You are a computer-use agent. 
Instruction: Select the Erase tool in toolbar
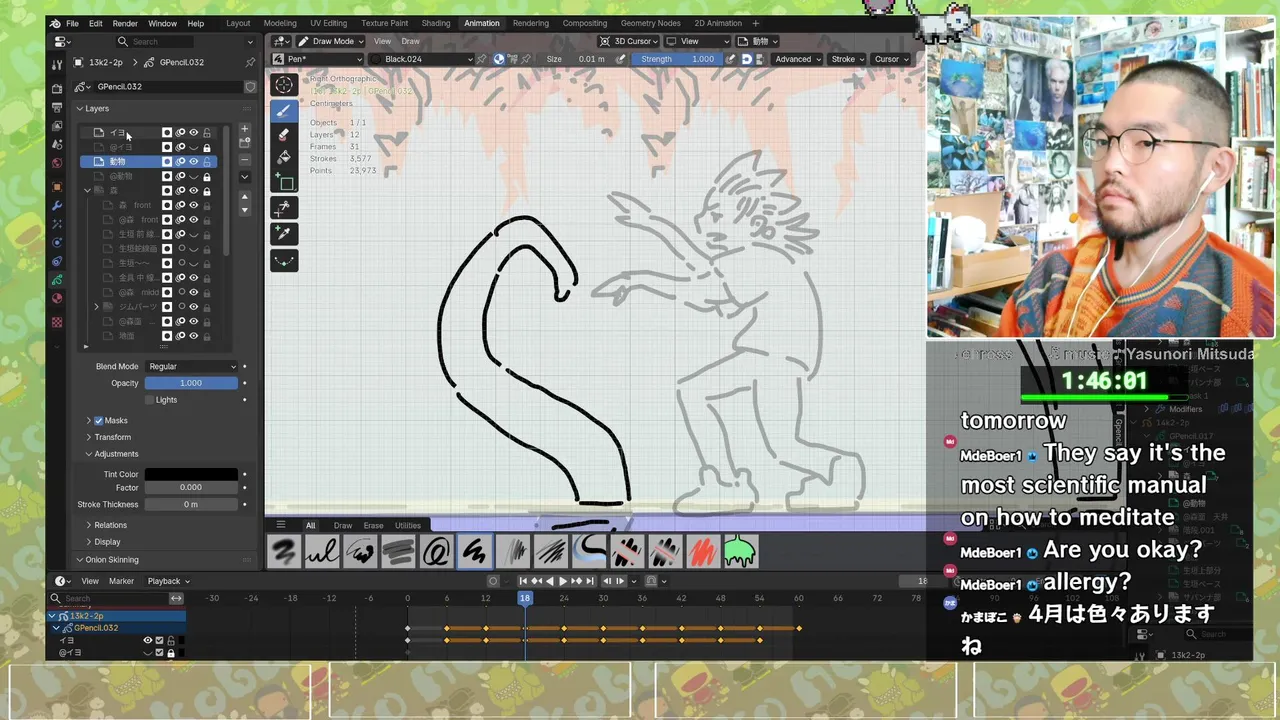coord(284,135)
